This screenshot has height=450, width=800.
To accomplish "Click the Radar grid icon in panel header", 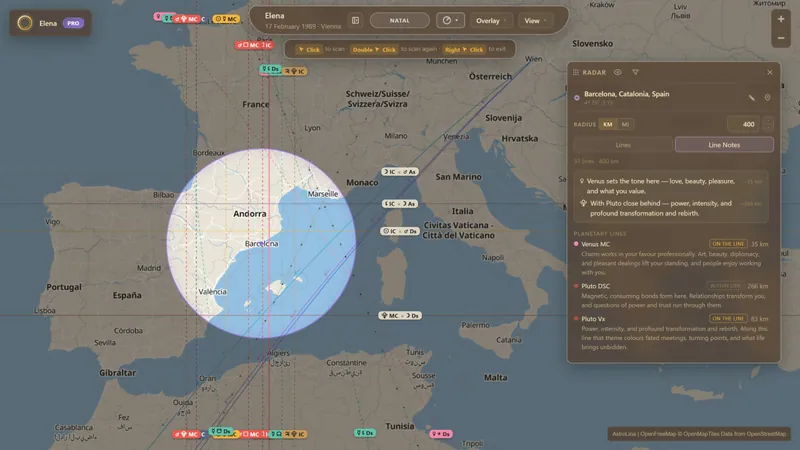I will click(576, 72).
